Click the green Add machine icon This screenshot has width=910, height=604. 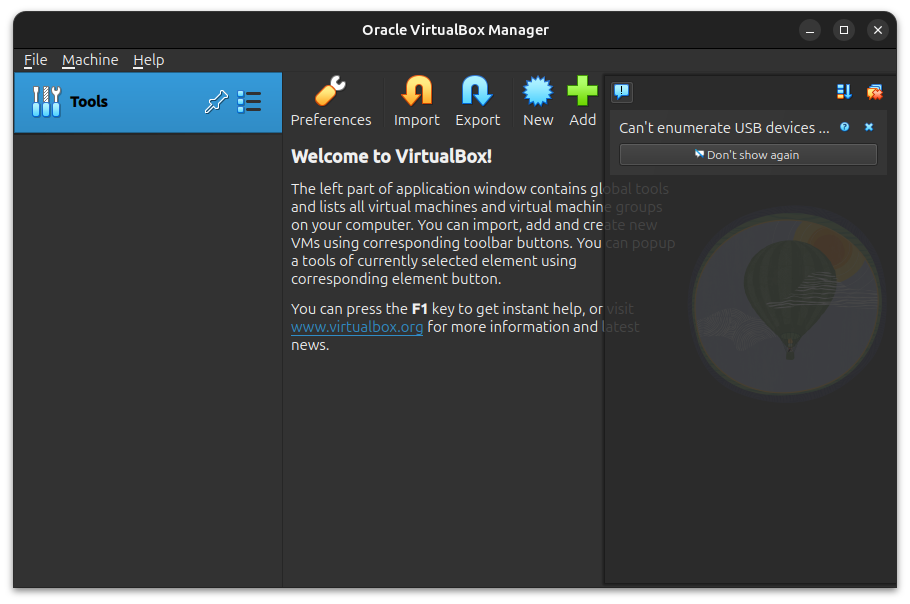coord(582,103)
